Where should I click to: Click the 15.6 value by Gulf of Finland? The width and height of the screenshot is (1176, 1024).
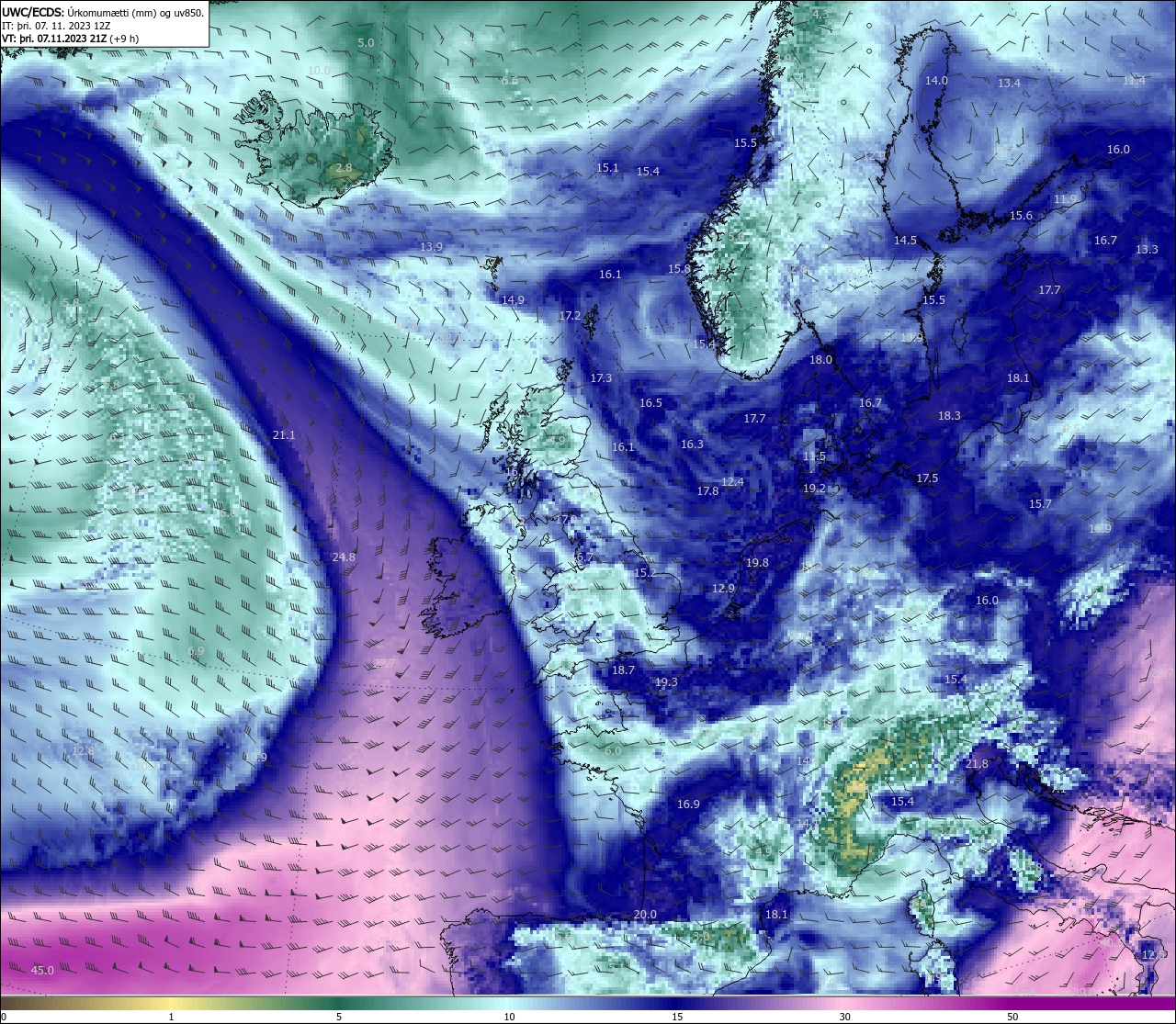(x=1021, y=215)
